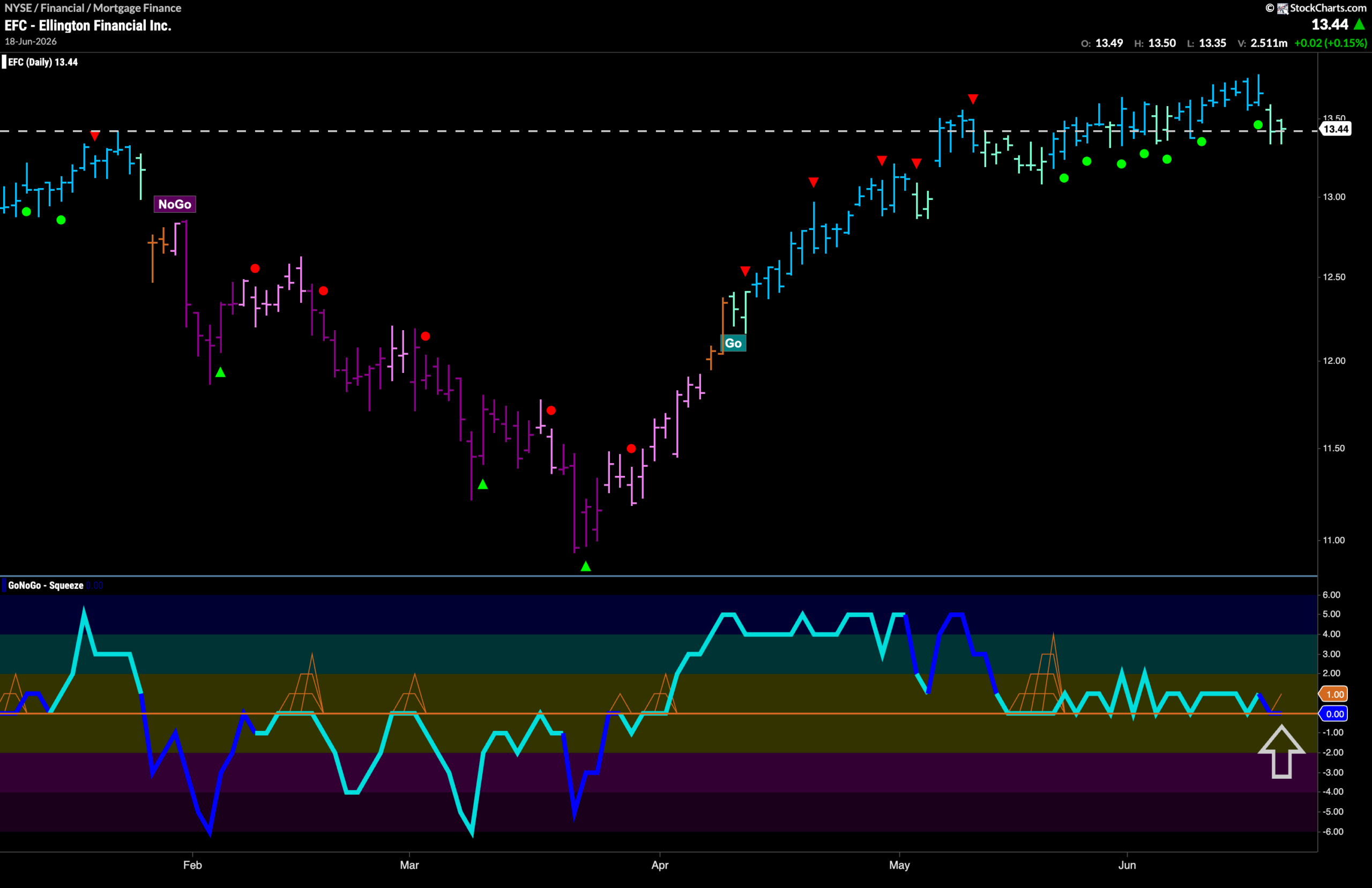Screen dimensions: 1372x888
Task: Select the teal Go trend label
Action: [x=733, y=343]
